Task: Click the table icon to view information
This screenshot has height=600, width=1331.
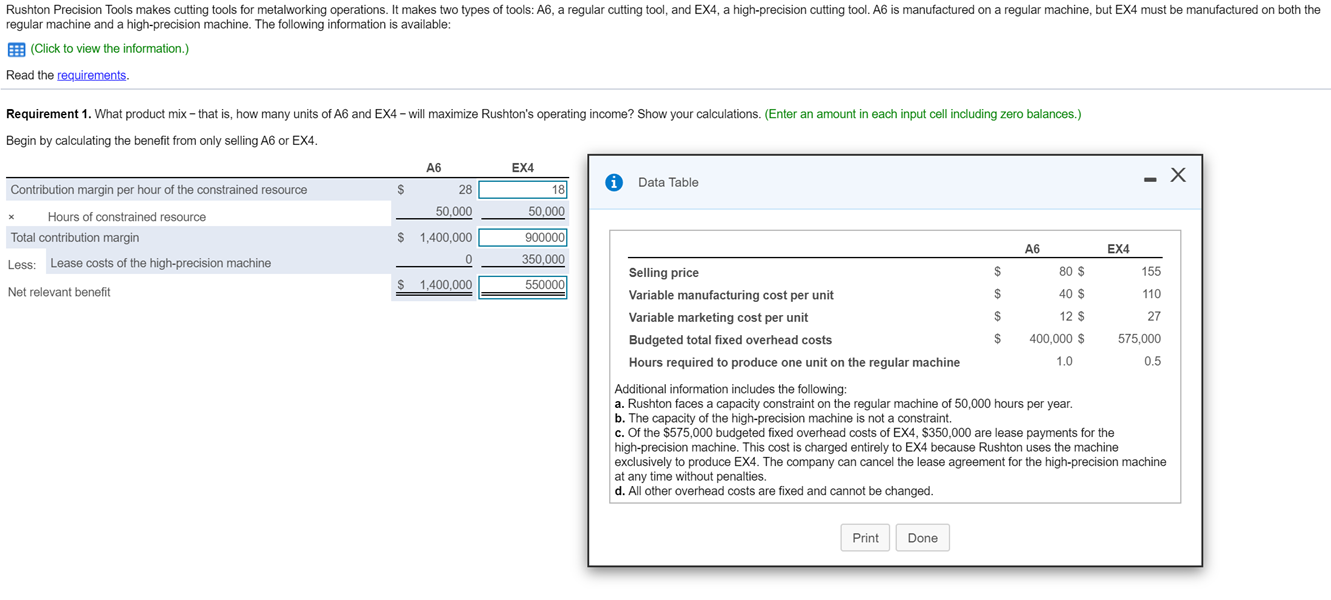Action: 16,49
